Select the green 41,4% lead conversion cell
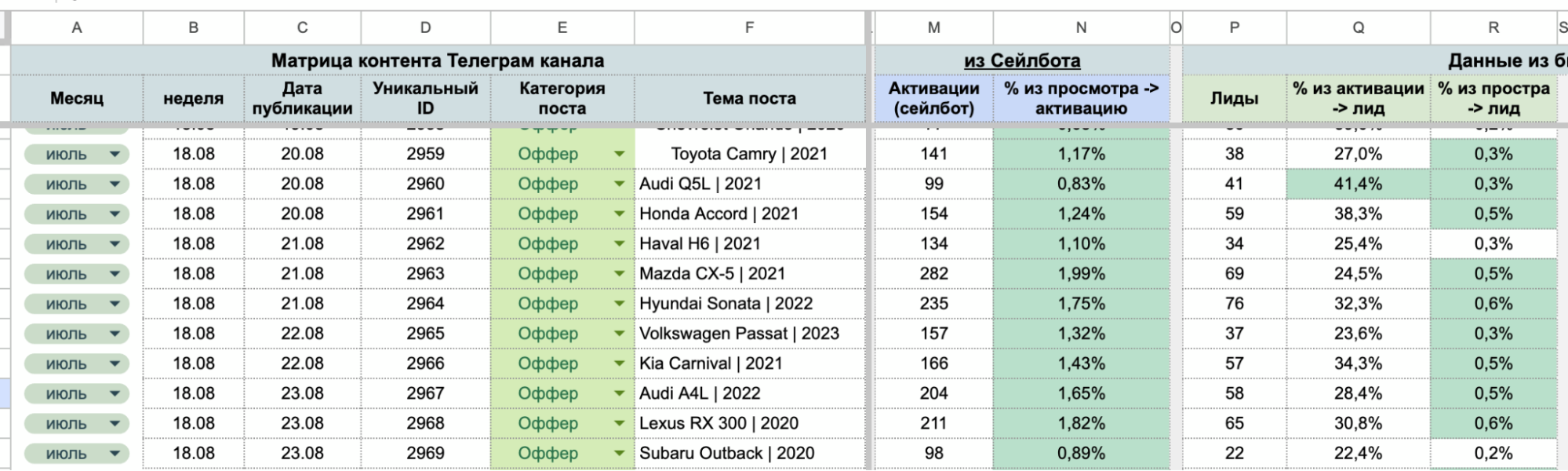This screenshot has width=1568, height=471. [1359, 184]
